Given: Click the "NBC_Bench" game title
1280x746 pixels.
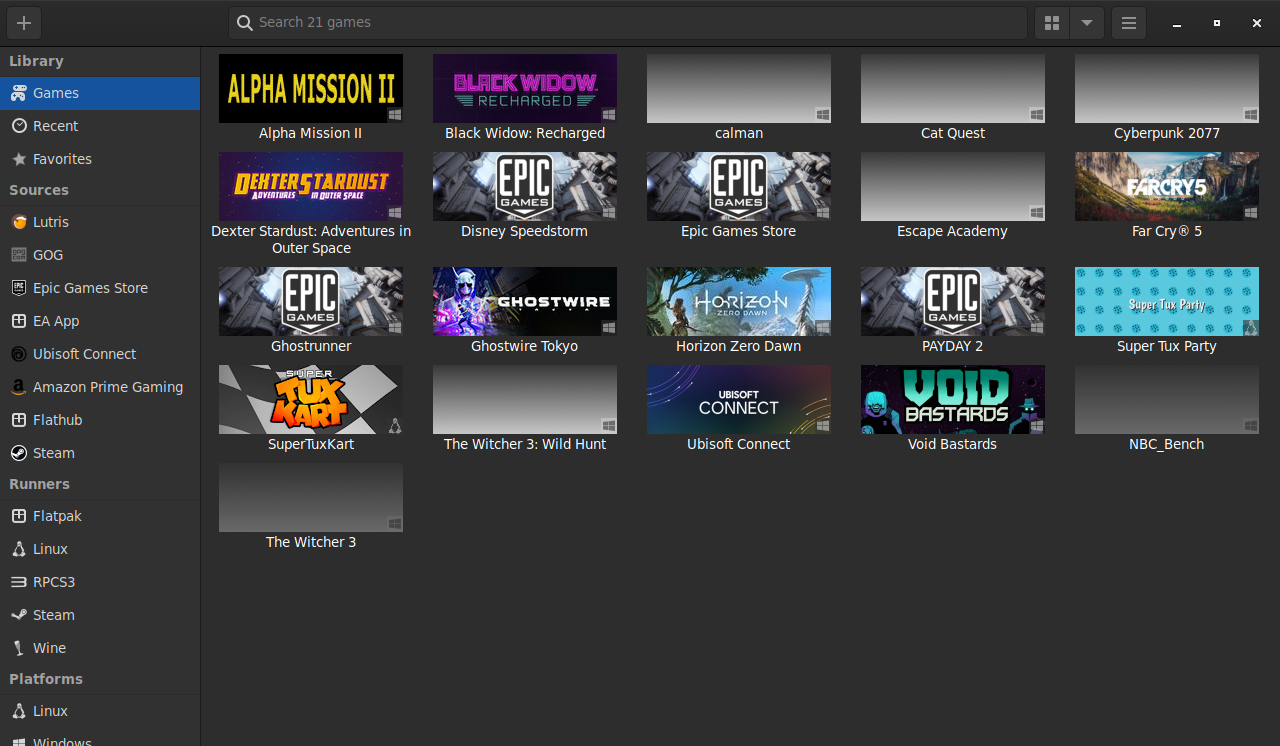Looking at the screenshot, I should click(x=1167, y=444).
